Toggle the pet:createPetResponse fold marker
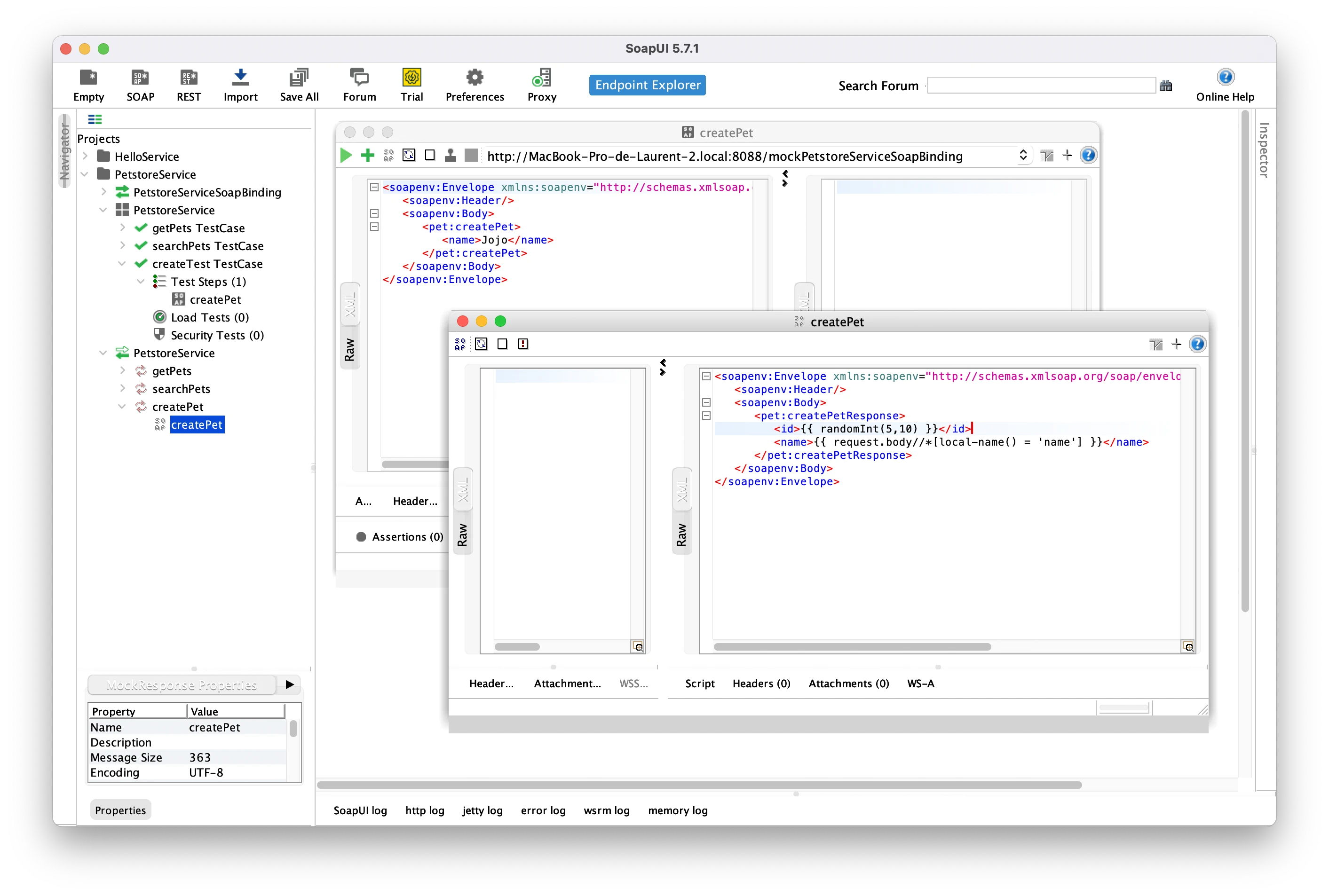The height and width of the screenshot is (896, 1329). pos(706,416)
